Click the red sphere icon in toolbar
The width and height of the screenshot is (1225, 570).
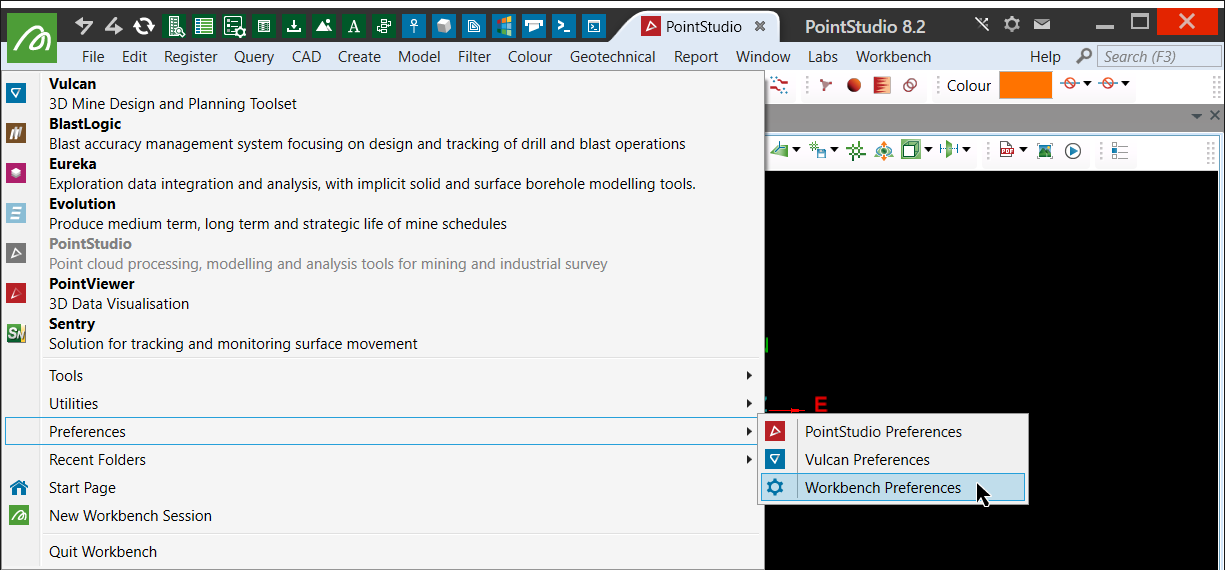click(x=854, y=86)
